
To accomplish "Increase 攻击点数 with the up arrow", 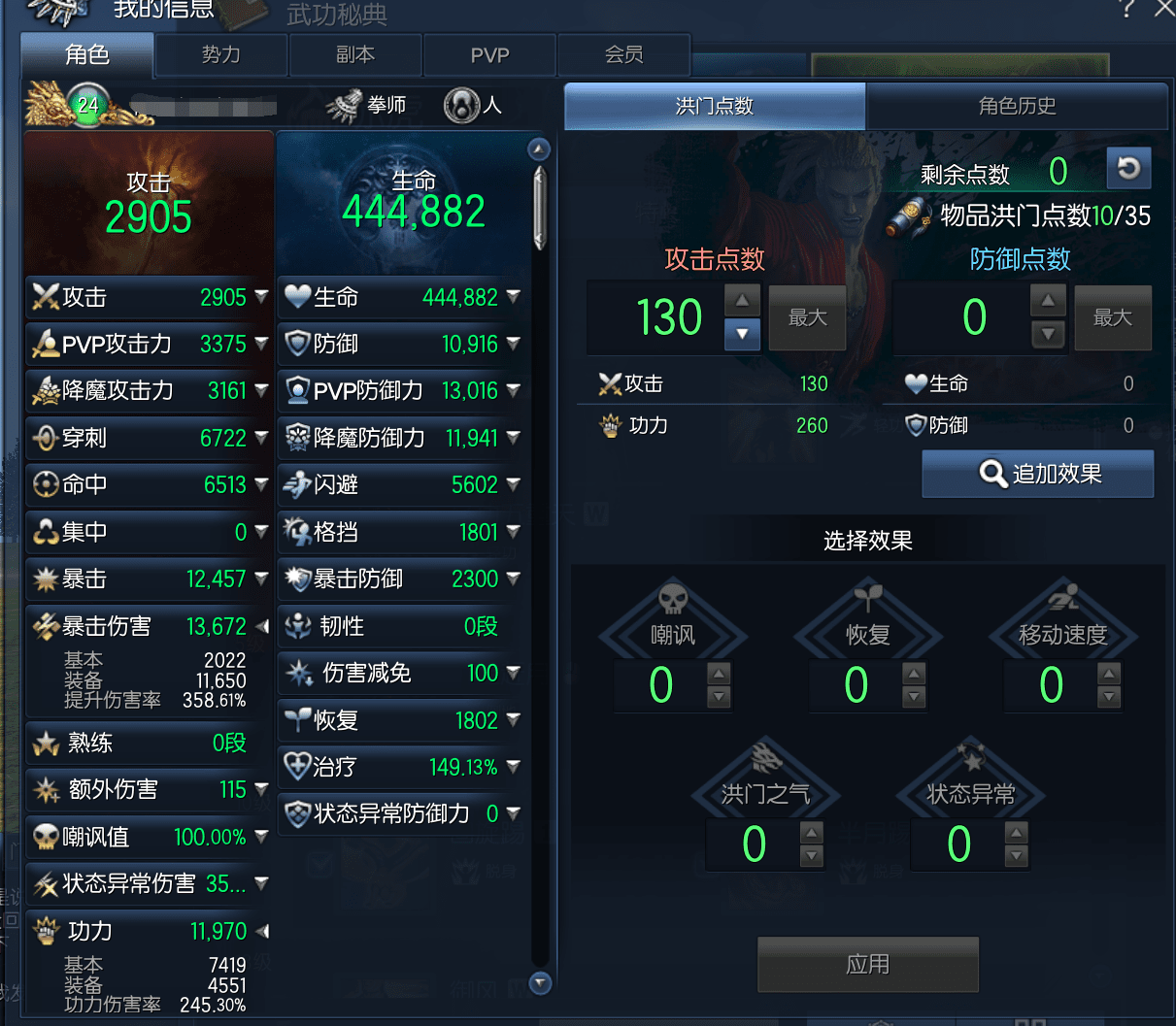I will 742,301.
